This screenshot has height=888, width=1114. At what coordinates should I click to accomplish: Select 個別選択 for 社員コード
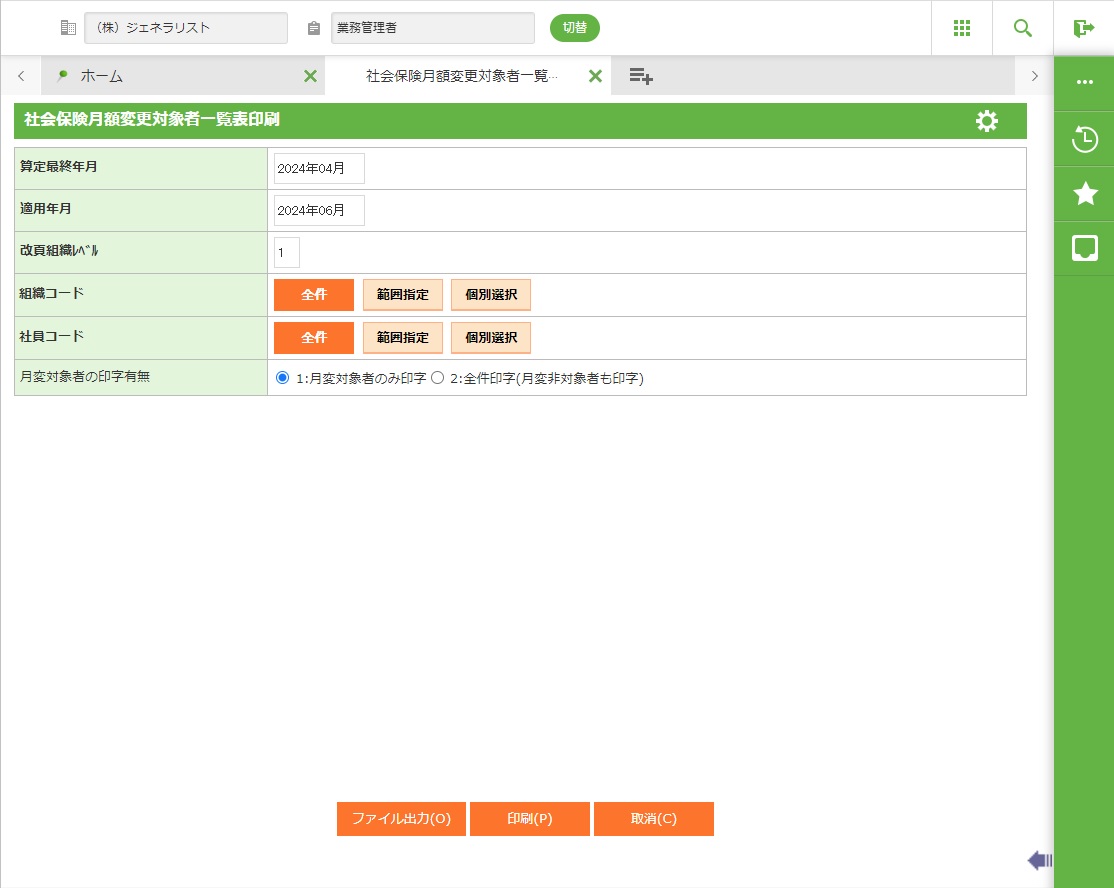pos(491,337)
